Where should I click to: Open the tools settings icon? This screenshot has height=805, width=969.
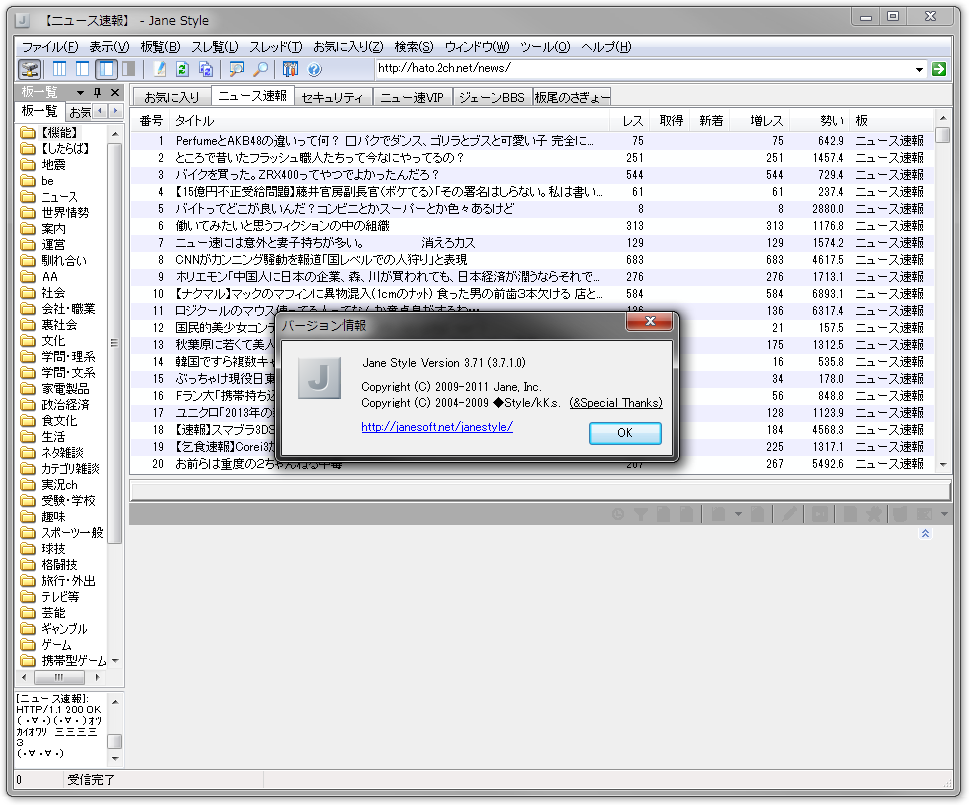pyautogui.click(x=290, y=69)
